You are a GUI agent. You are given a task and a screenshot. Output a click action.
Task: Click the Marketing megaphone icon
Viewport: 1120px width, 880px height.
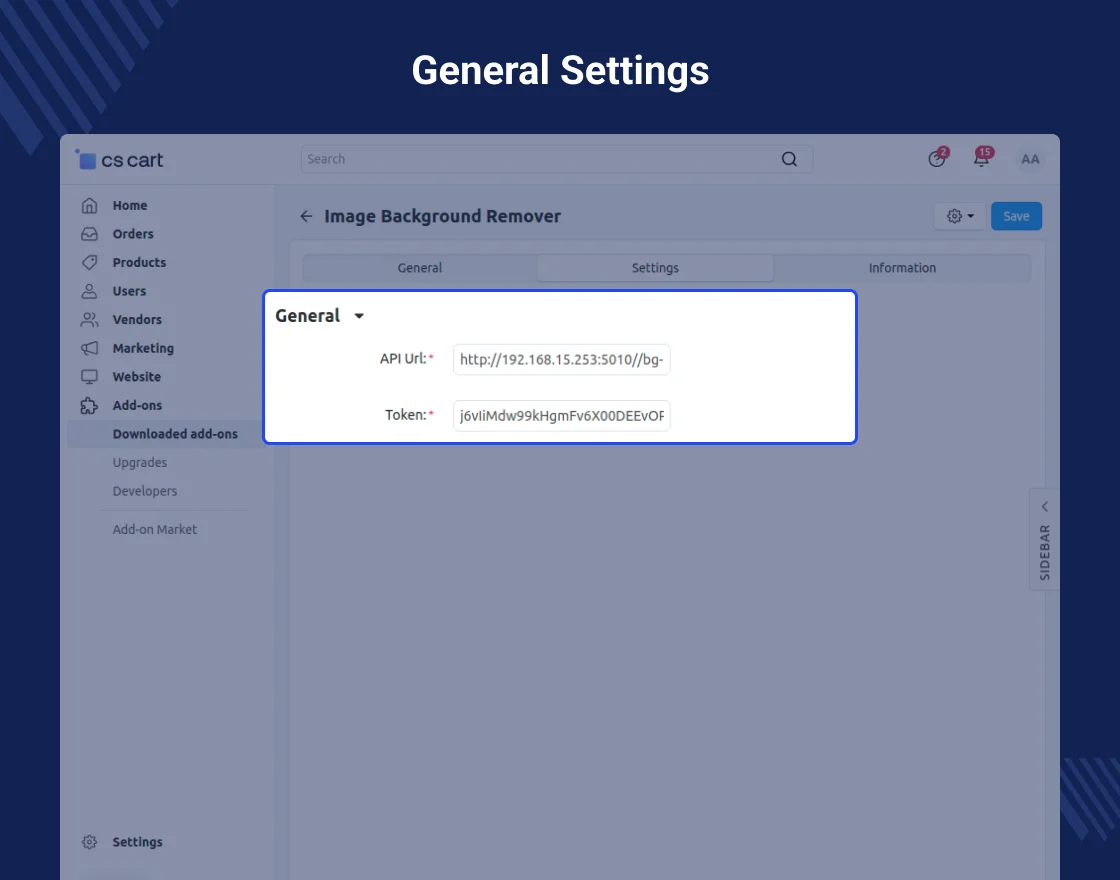90,349
